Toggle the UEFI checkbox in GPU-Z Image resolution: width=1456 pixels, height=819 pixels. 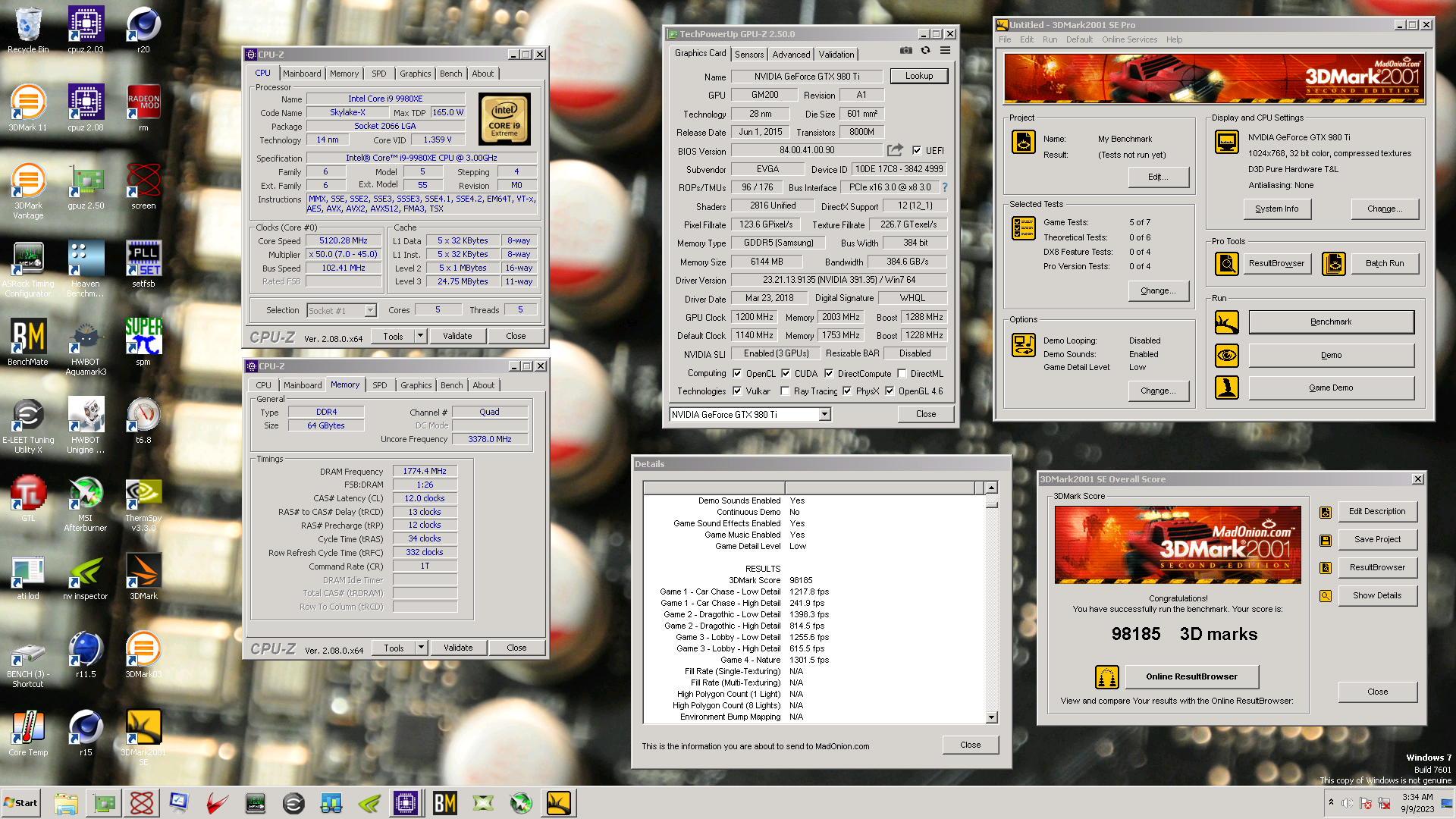(x=917, y=150)
